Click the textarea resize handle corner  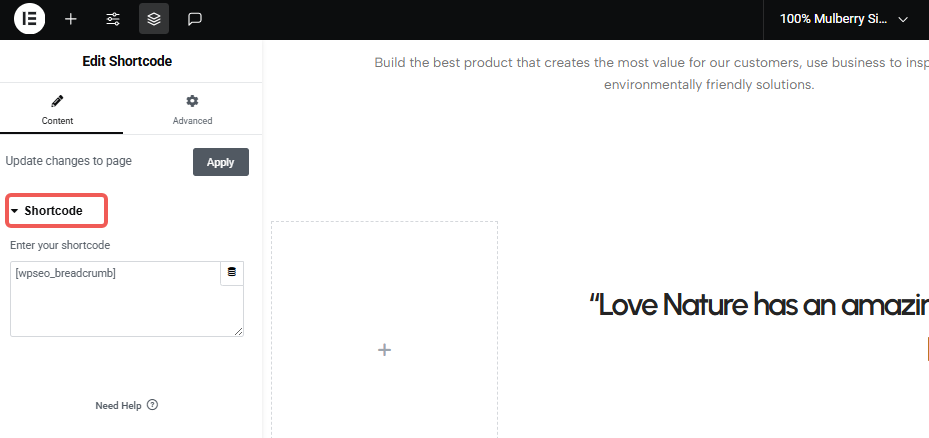pyautogui.click(x=239, y=332)
